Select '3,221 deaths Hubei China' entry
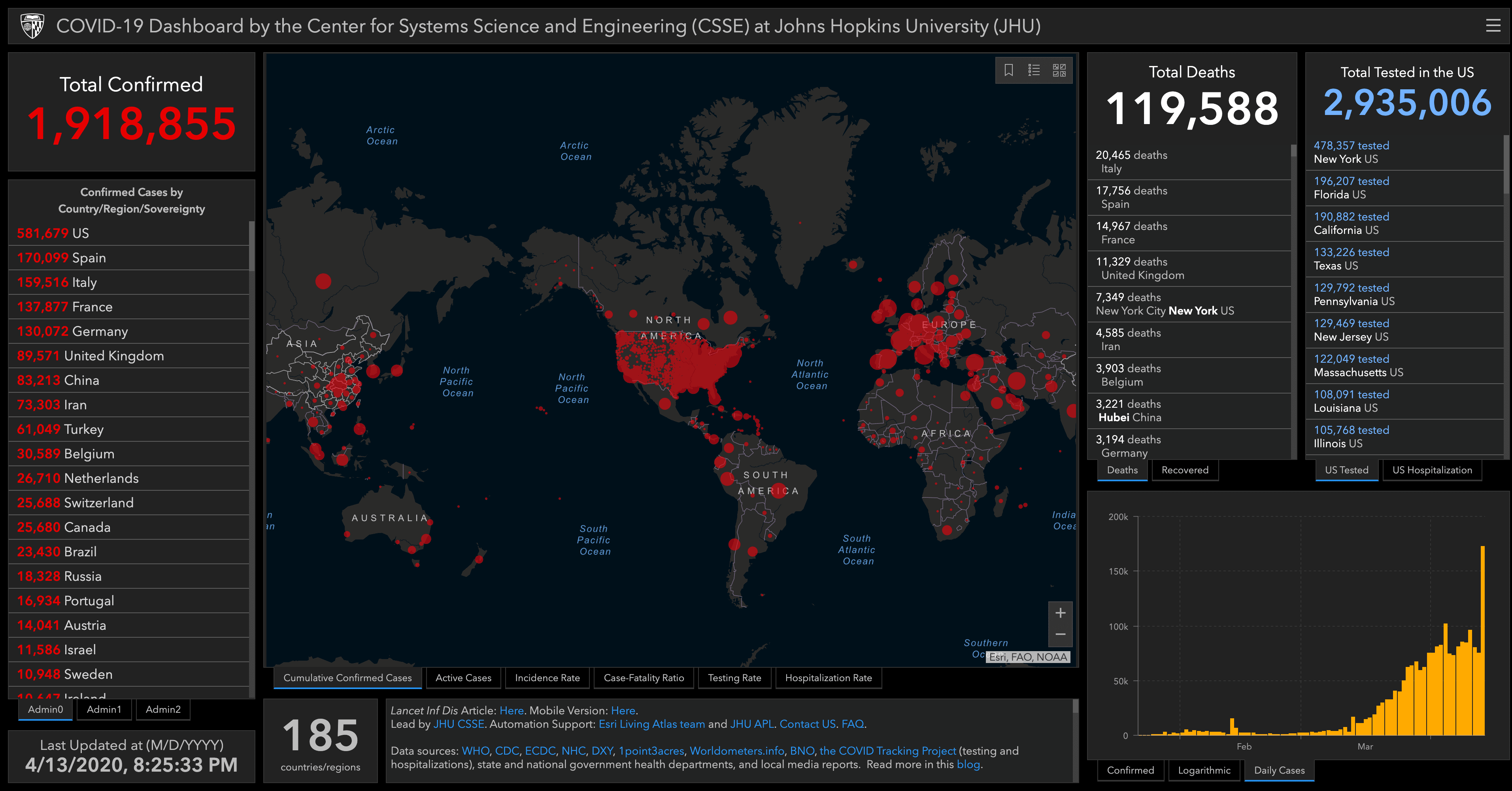This screenshot has width=1512, height=791. pos(1189,411)
